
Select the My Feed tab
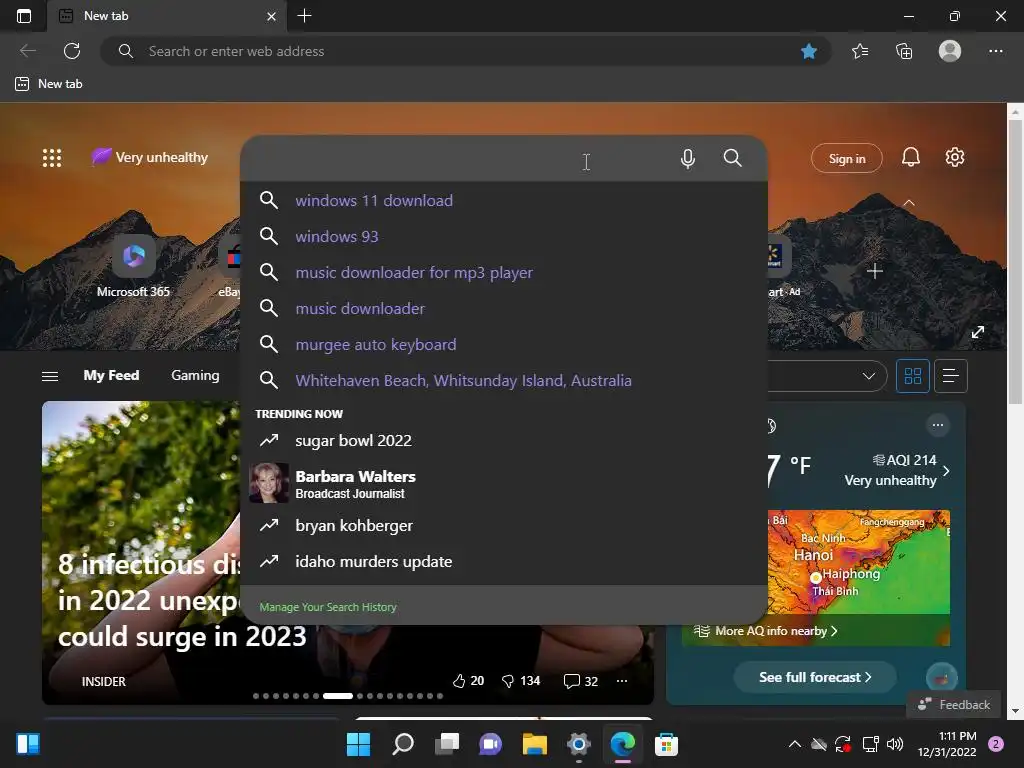point(111,376)
